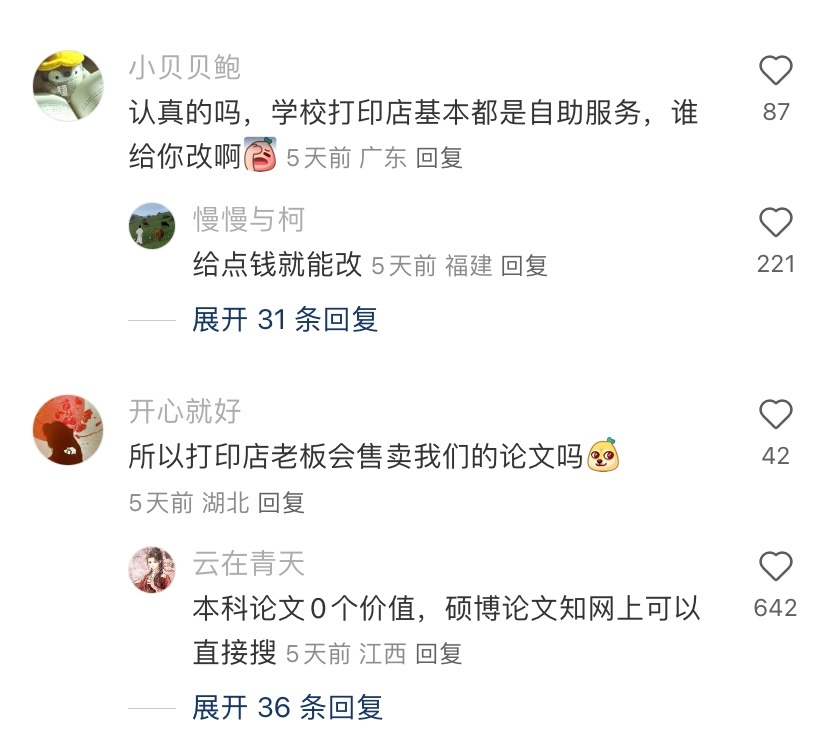Like 慢慢与柯's reply with 221 likes
This screenshot has width=828, height=742.
tap(775, 222)
